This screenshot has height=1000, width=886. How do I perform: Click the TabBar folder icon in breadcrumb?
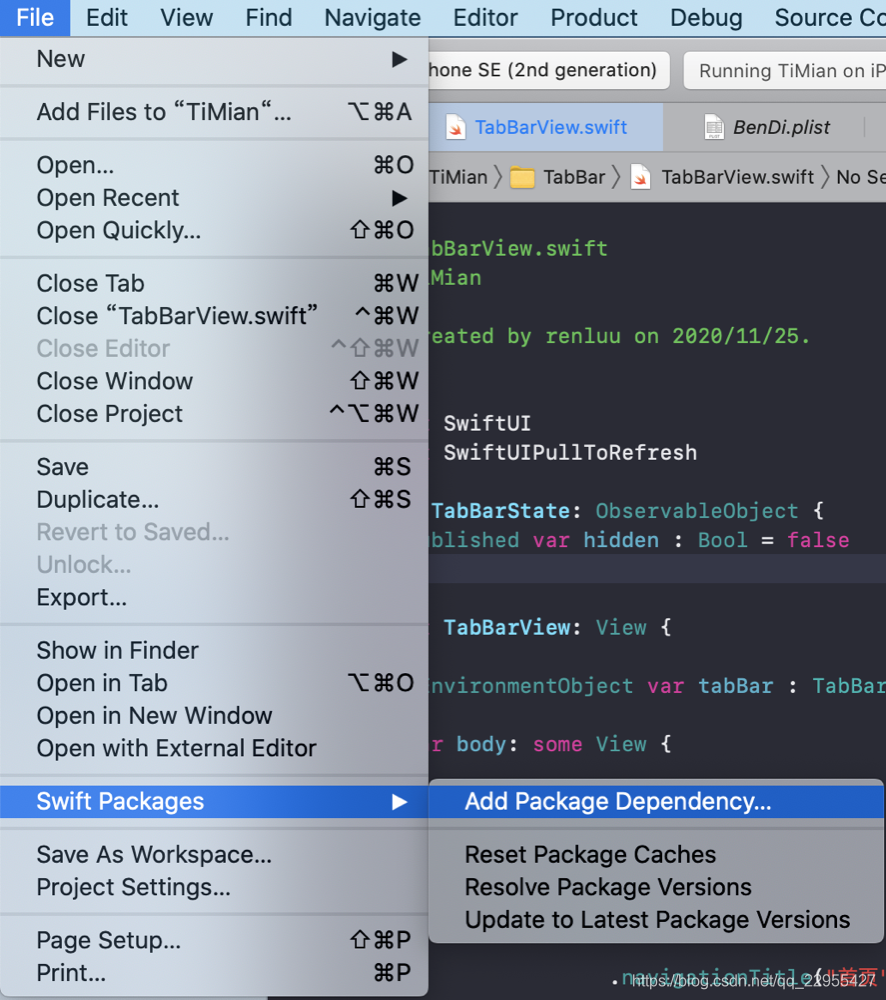pos(522,177)
